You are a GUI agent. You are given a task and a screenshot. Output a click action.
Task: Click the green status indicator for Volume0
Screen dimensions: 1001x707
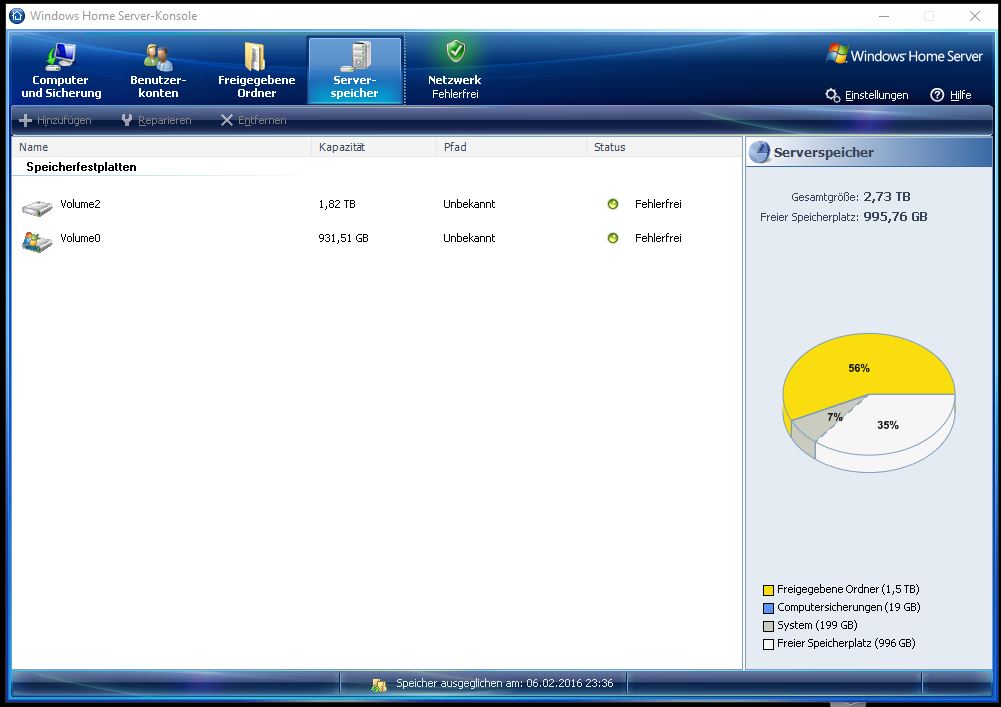pyautogui.click(x=613, y=238)
